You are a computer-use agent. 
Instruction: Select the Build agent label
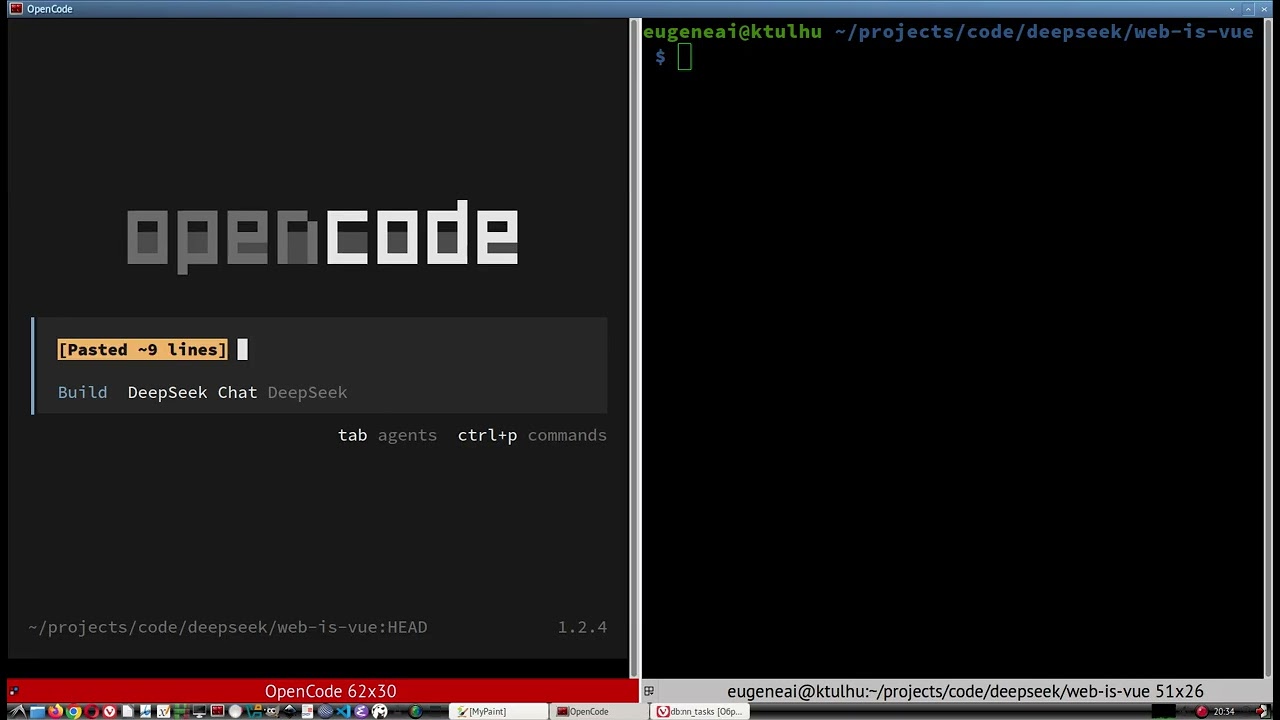(x=82, y=393)
